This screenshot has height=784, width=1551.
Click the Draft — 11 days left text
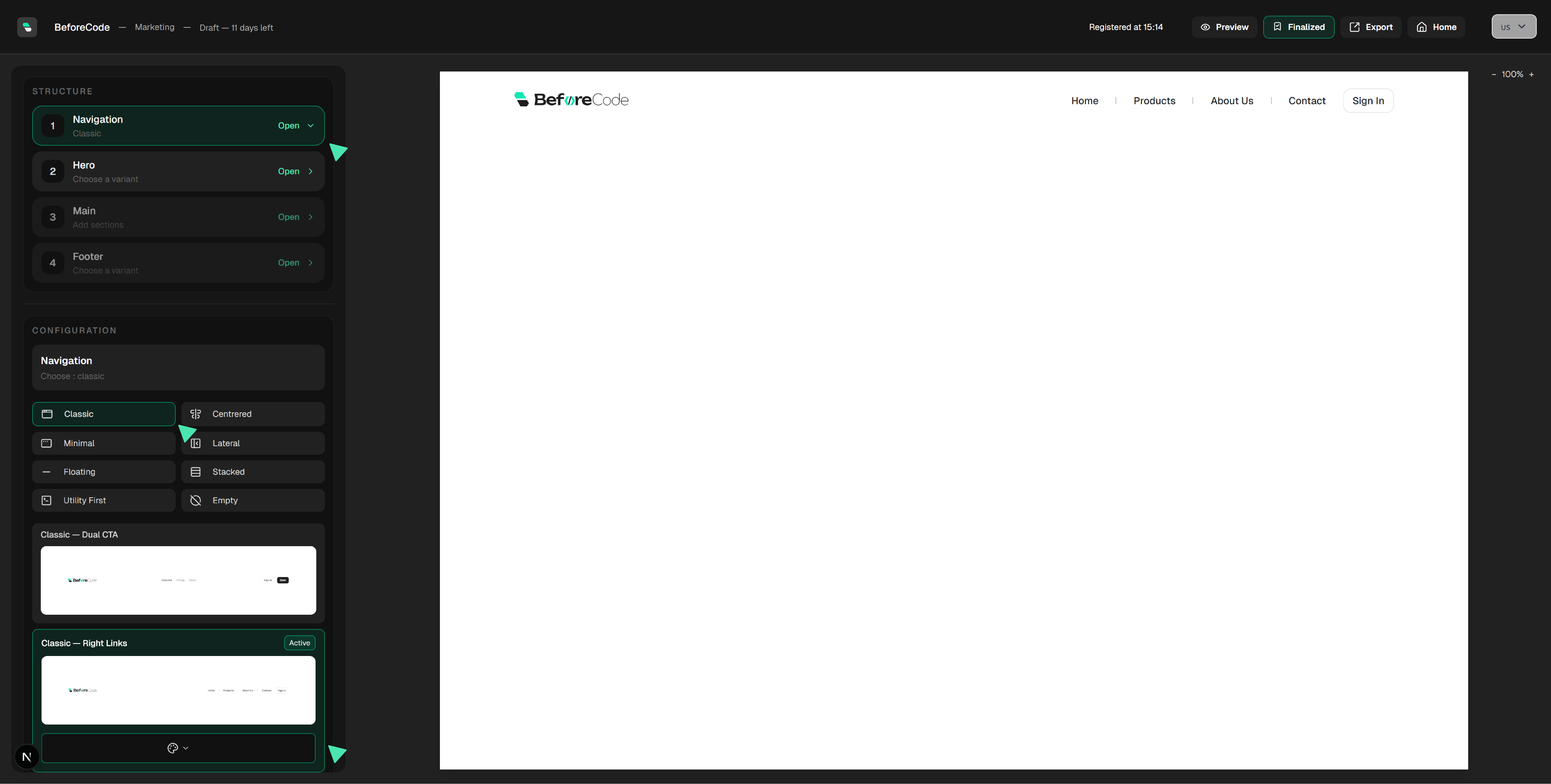tap(236, 28)
